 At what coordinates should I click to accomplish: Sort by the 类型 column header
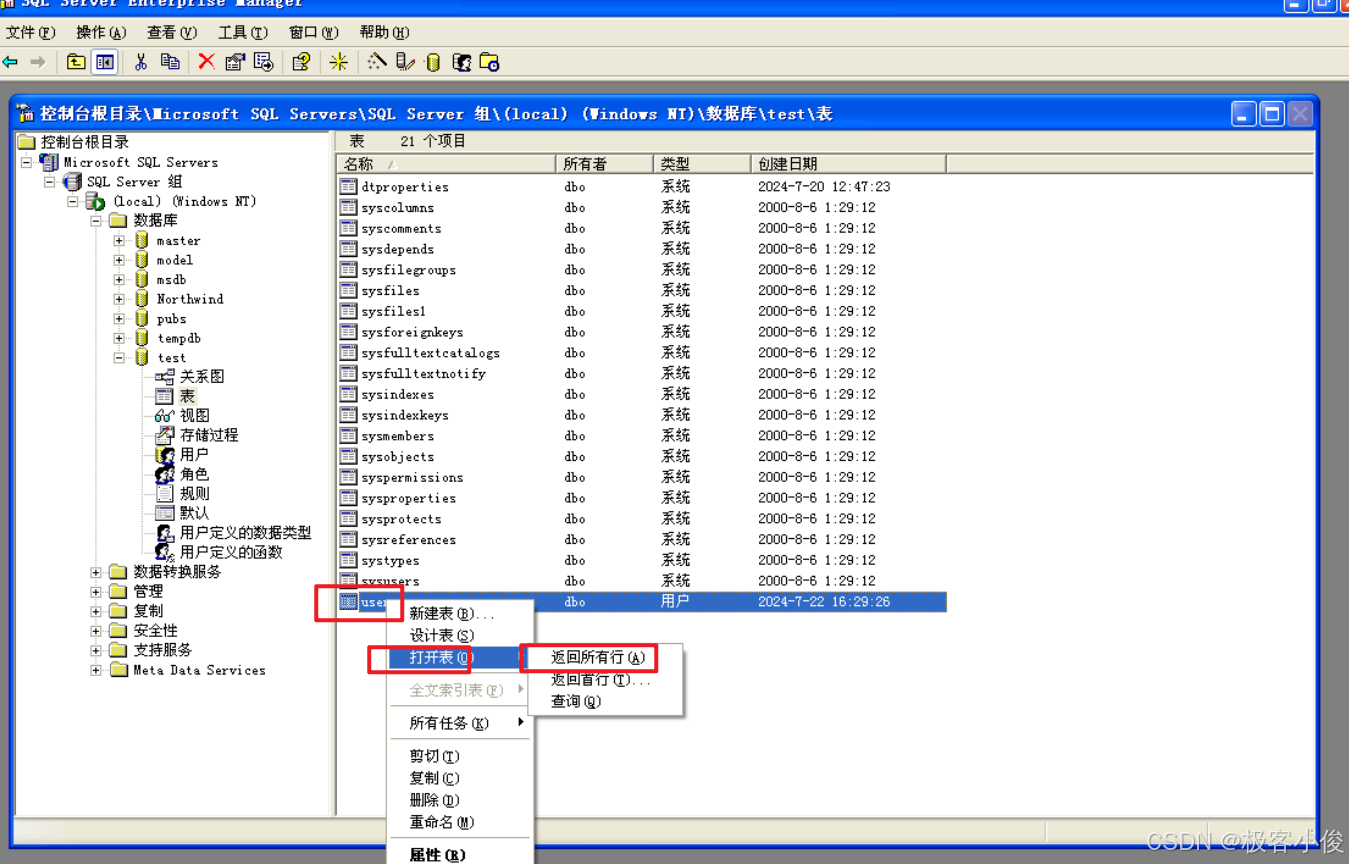click(702, 164)
